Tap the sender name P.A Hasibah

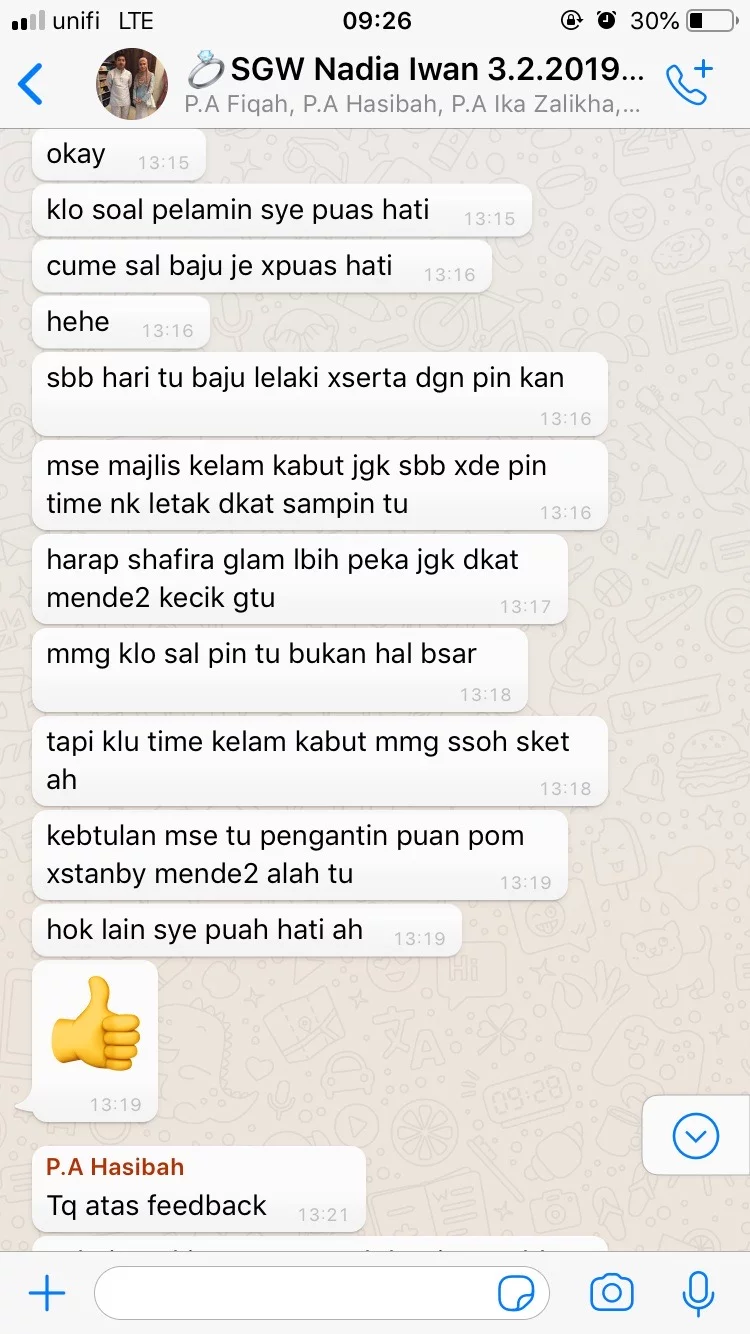point(115,1167)
